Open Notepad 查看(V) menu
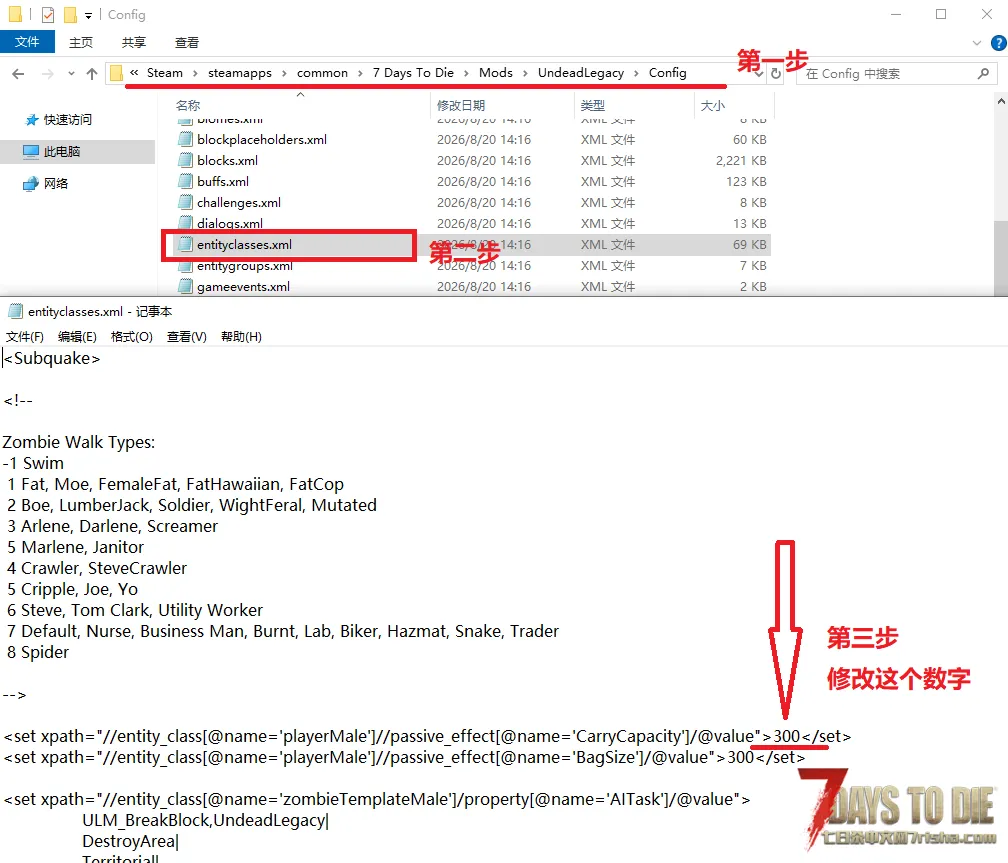1008x863 pixels. click(186, 336)
